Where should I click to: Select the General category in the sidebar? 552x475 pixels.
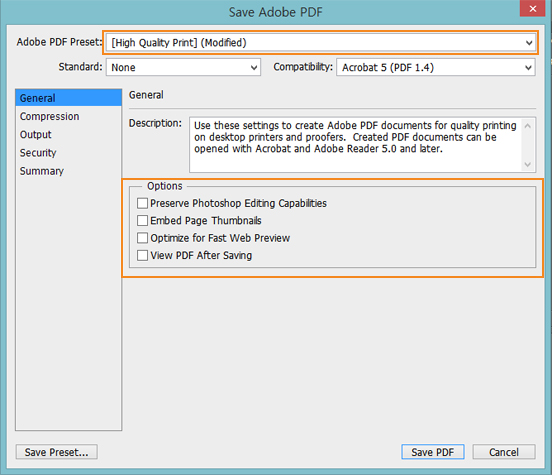(x=69, y=98)
